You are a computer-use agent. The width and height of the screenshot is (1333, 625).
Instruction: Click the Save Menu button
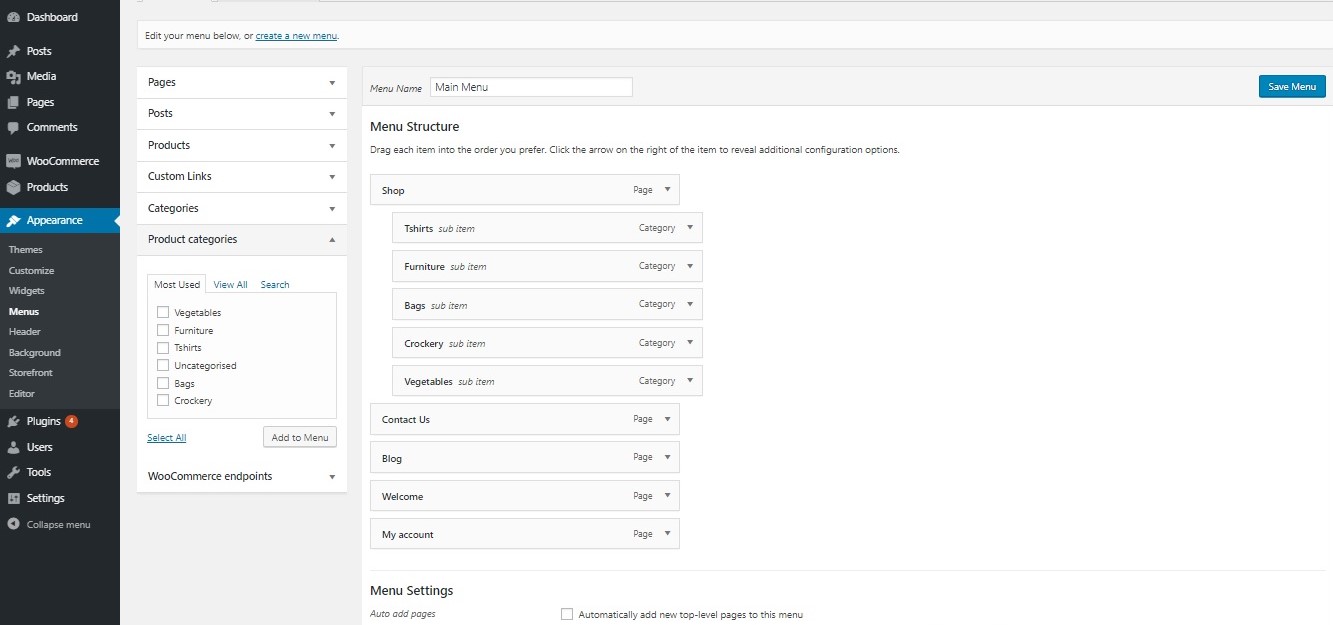coord(1292,87)
